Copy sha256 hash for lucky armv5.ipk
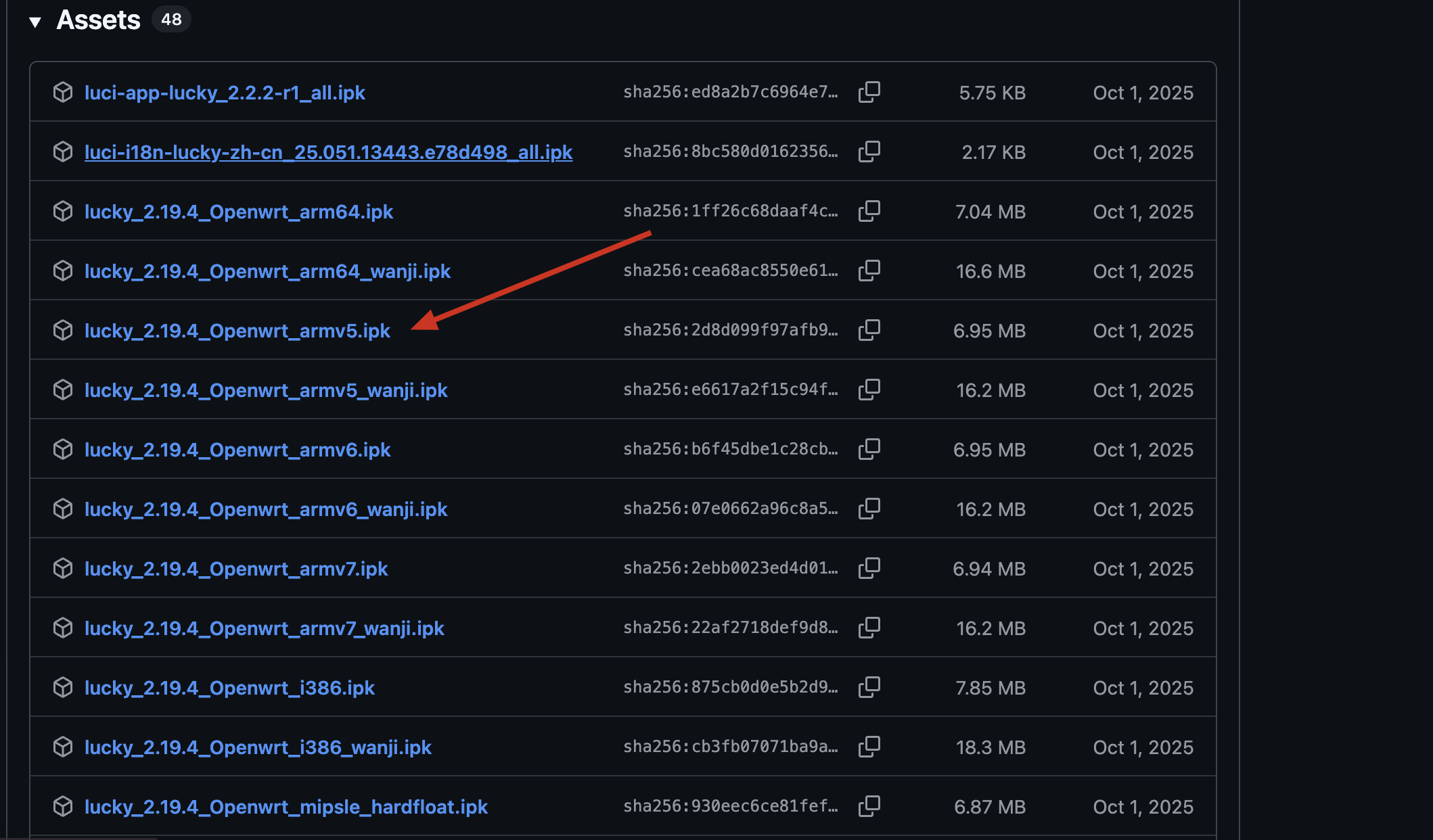This screenshot has width=1433, height=840. 869,330
